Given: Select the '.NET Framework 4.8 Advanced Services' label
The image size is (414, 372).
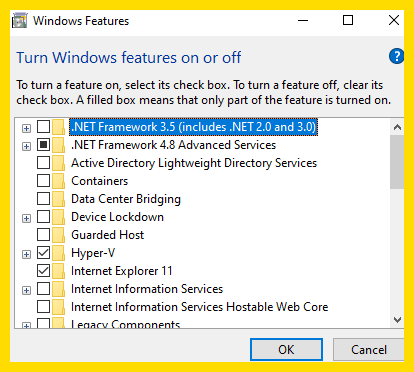Looking at the screenshot, I should pos(174,145).
